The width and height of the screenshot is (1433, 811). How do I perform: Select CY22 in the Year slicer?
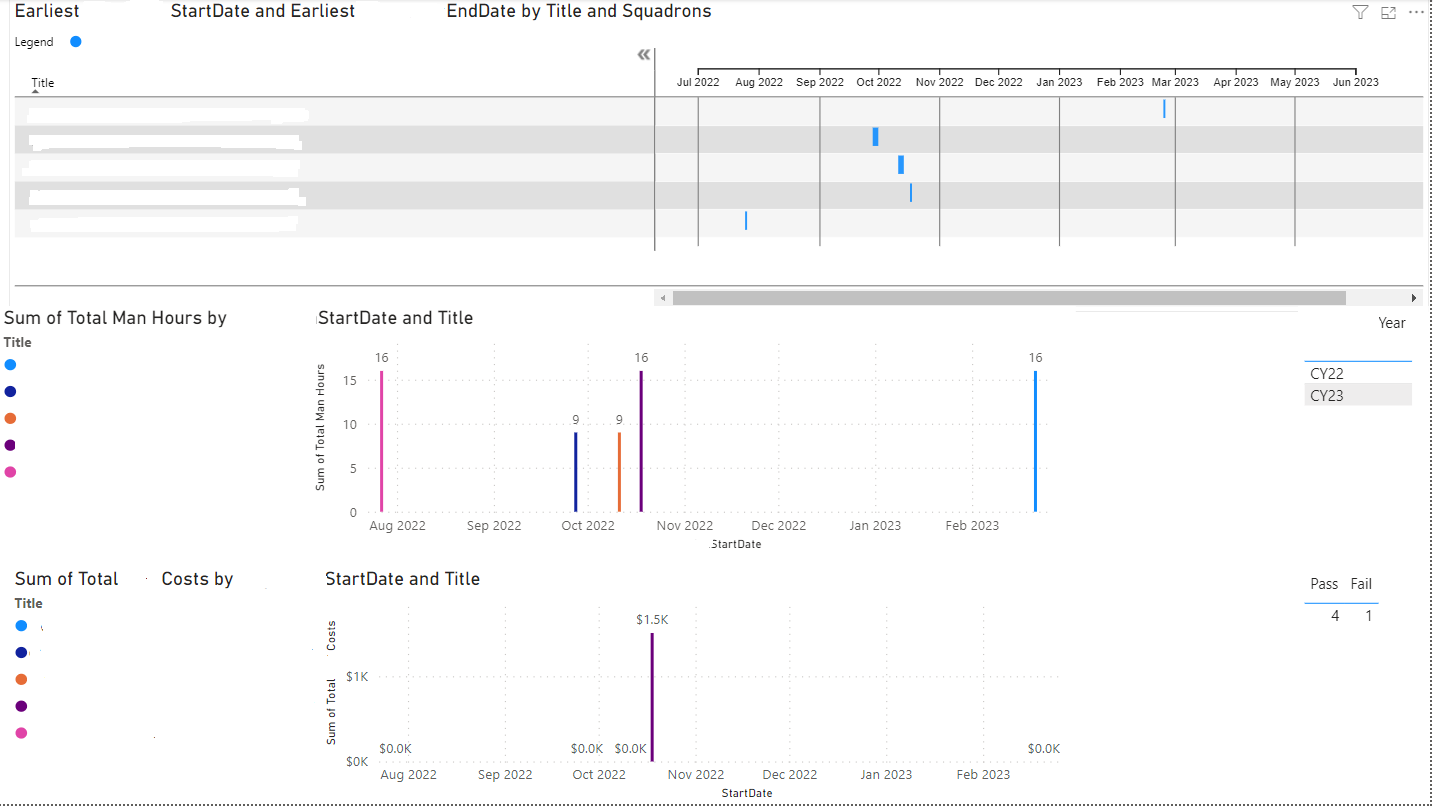[x=1358, y=373]
